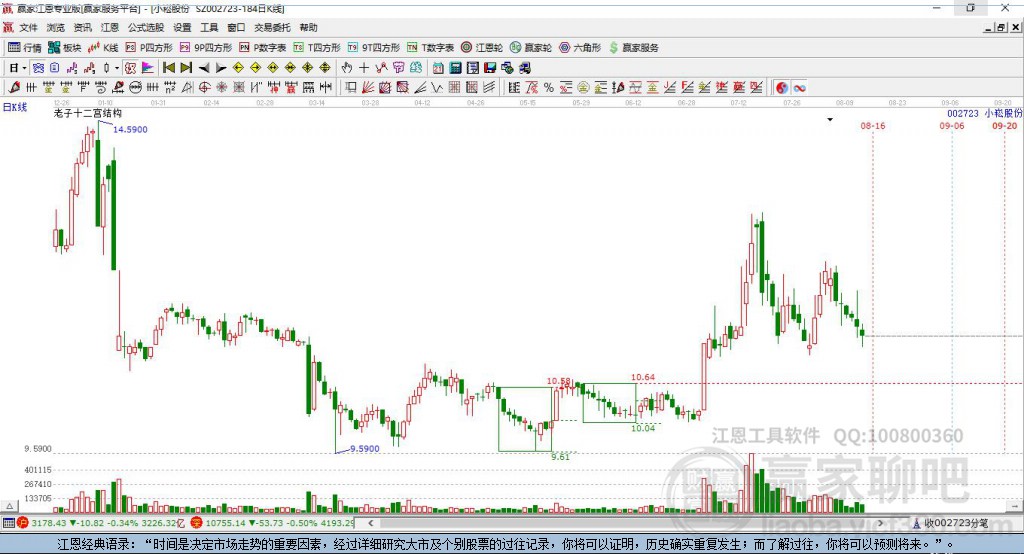This screenshot has width=1024, height=554.
Task: Select the target crosshair circle tool
Action: coord(204,88)
